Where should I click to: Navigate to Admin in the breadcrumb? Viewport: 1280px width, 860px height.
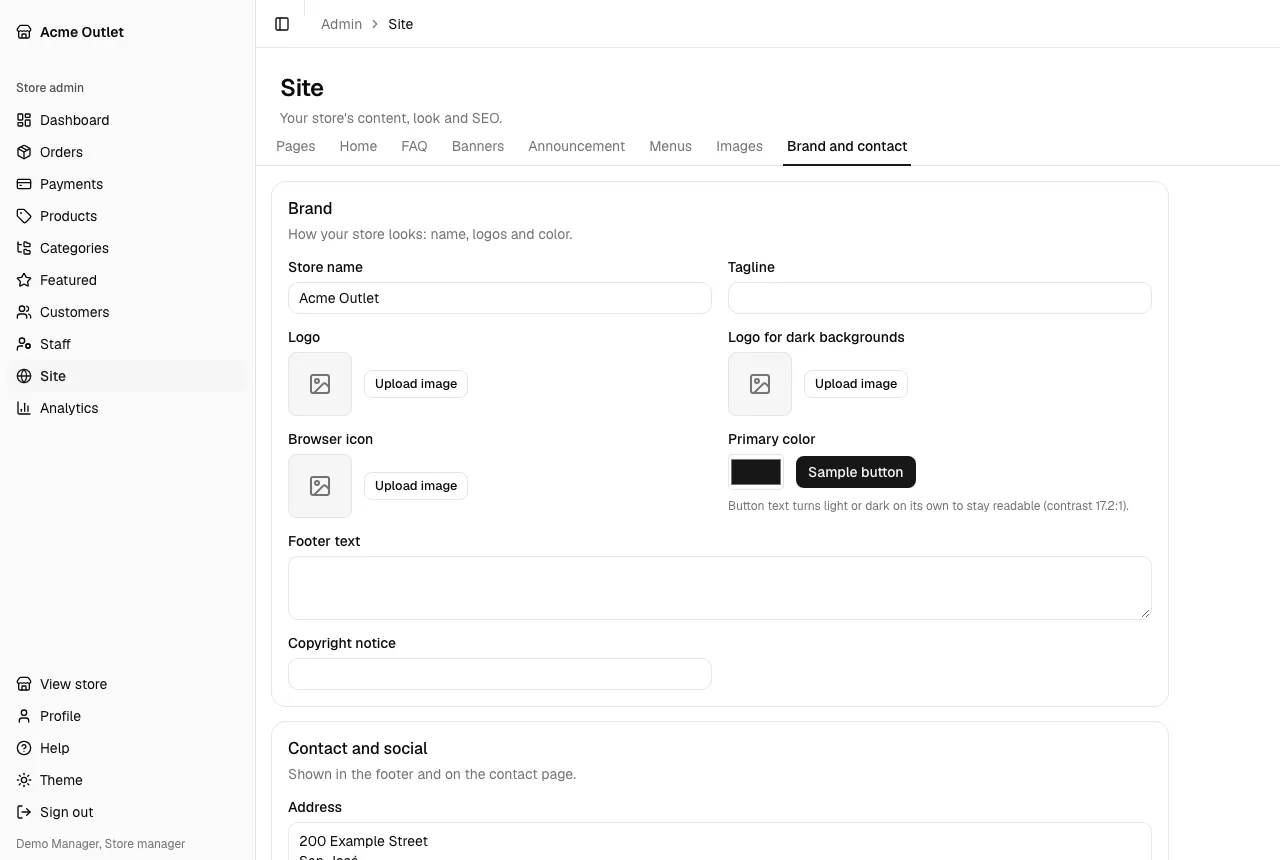coord(341,24)
